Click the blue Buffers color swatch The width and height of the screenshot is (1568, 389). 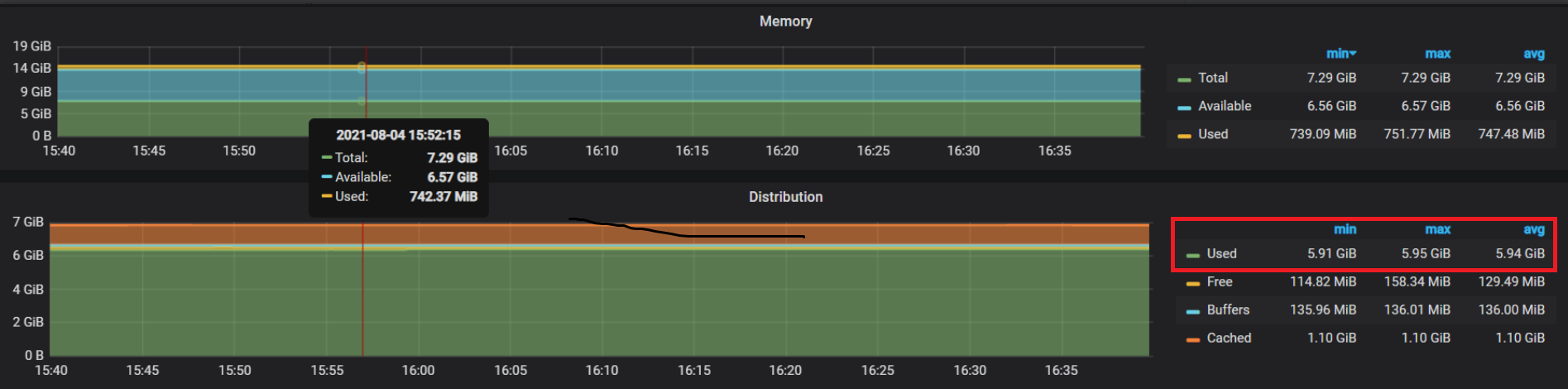coord(1192,311)
